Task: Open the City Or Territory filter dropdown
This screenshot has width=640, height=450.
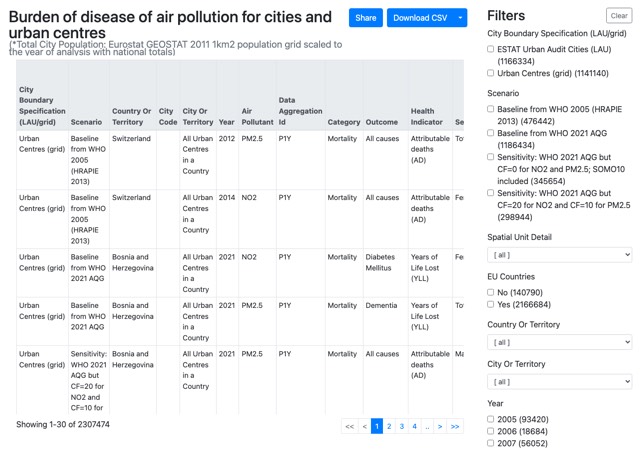Action: click(560, 382)
